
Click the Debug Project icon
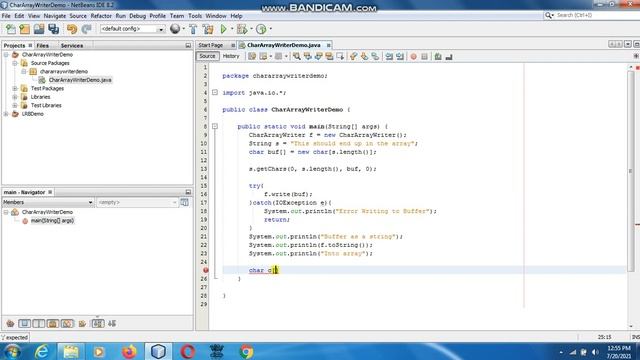pos(242,29)
